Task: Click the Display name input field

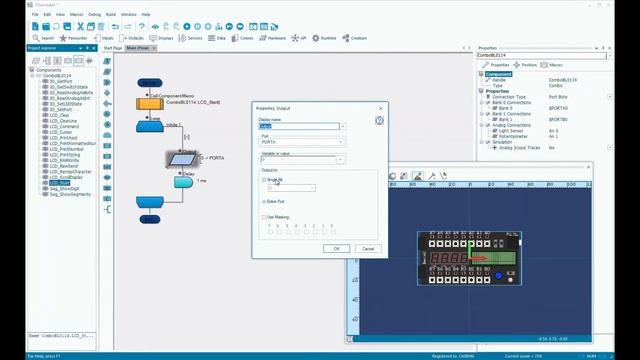Action: [x=299, y=126]
